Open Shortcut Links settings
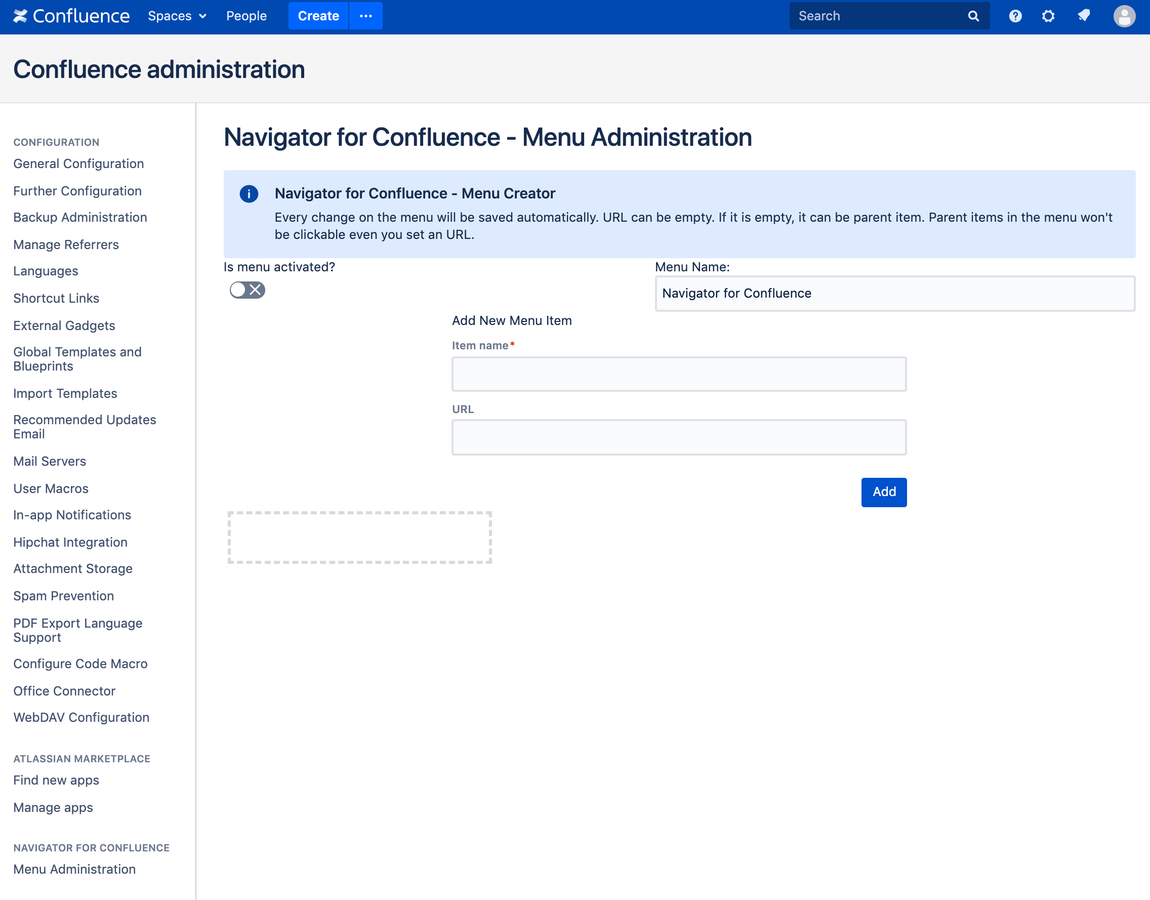The width and height of the screenshot is (1150, 900). tap(56, 299)
